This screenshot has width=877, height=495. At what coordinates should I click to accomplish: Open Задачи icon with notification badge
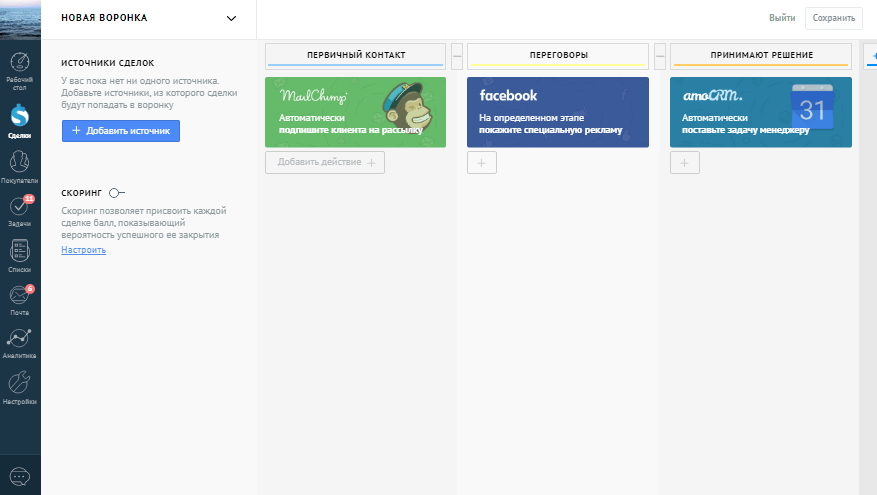[20, 208]
